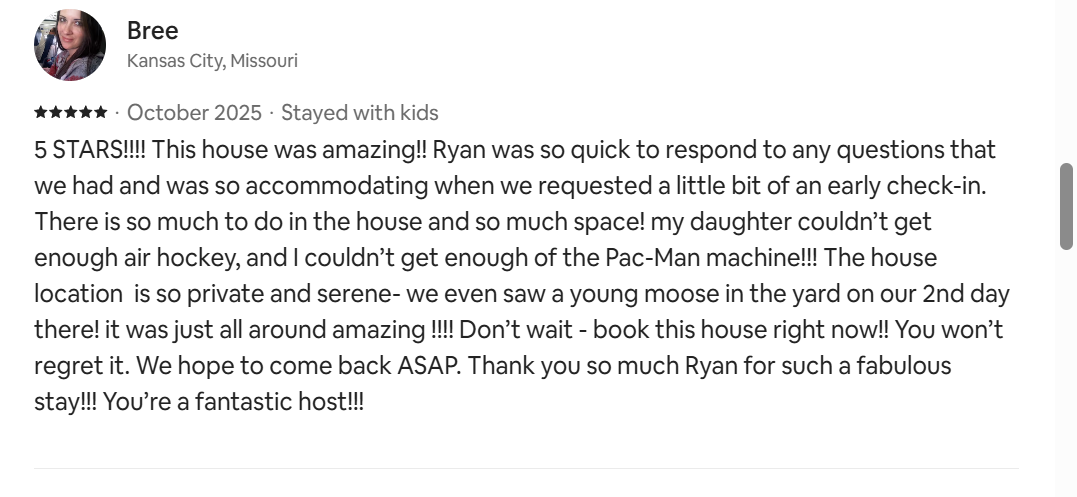Click the divider line below the review
The width and height of the screenshot is (1077, 497).
point(526,468)
